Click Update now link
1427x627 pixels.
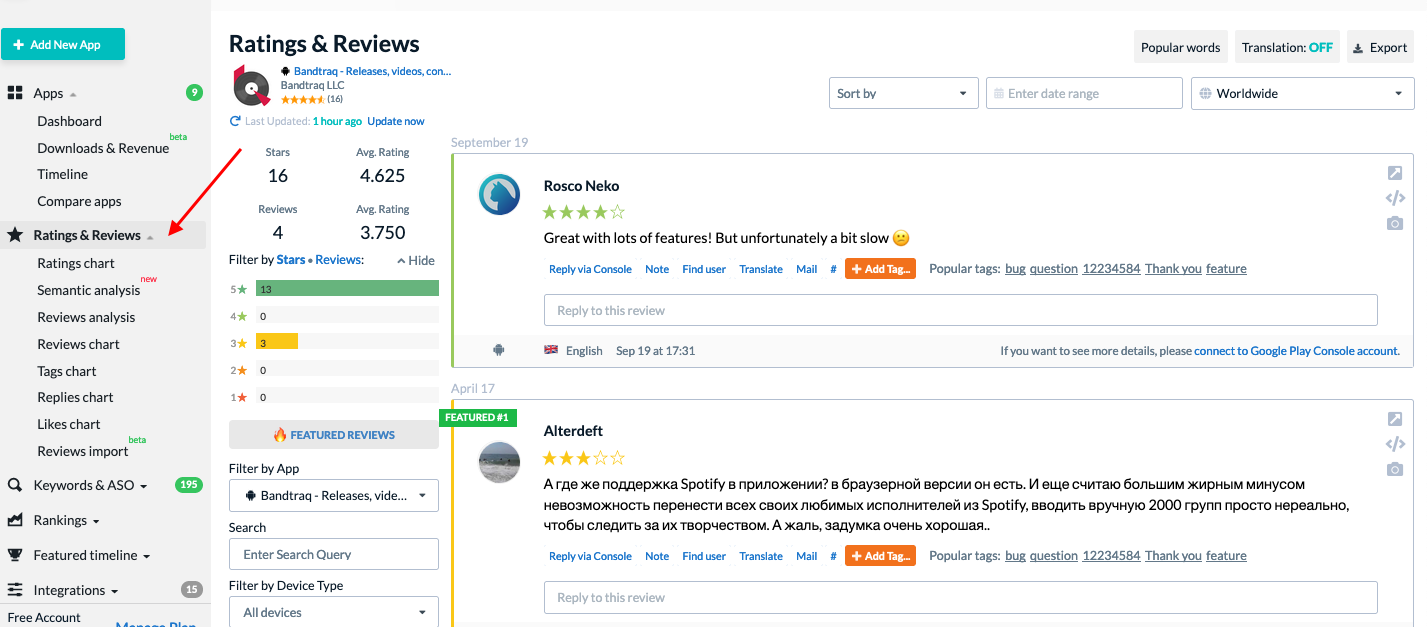[396, 121]
